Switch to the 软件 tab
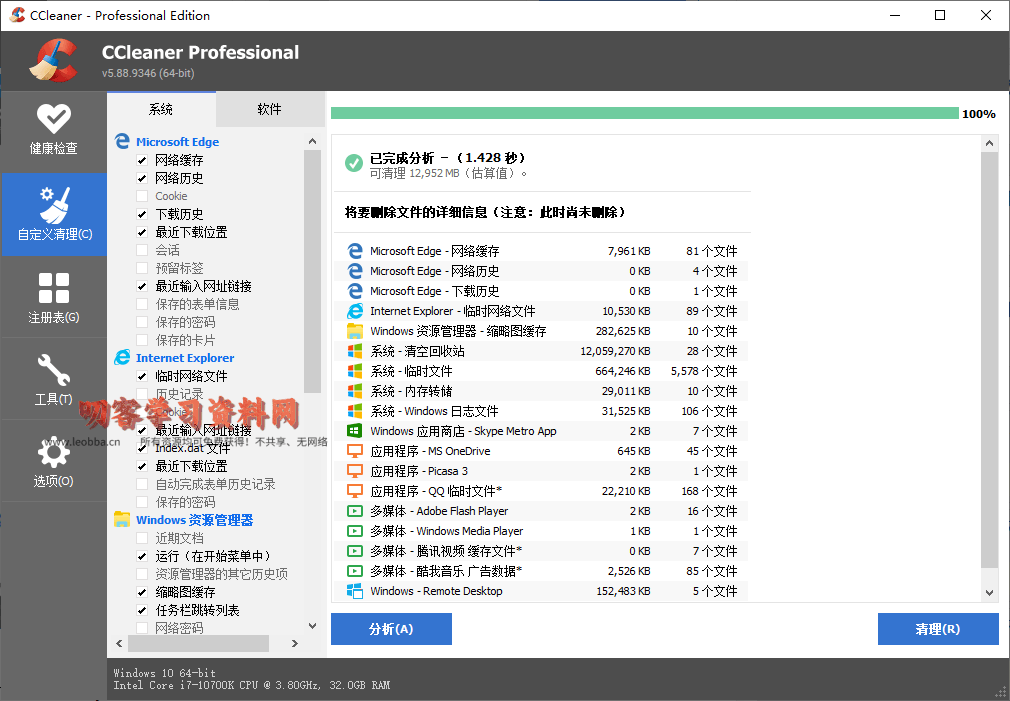The width and height of the screenshot is (1010, 701). point(269,109)
